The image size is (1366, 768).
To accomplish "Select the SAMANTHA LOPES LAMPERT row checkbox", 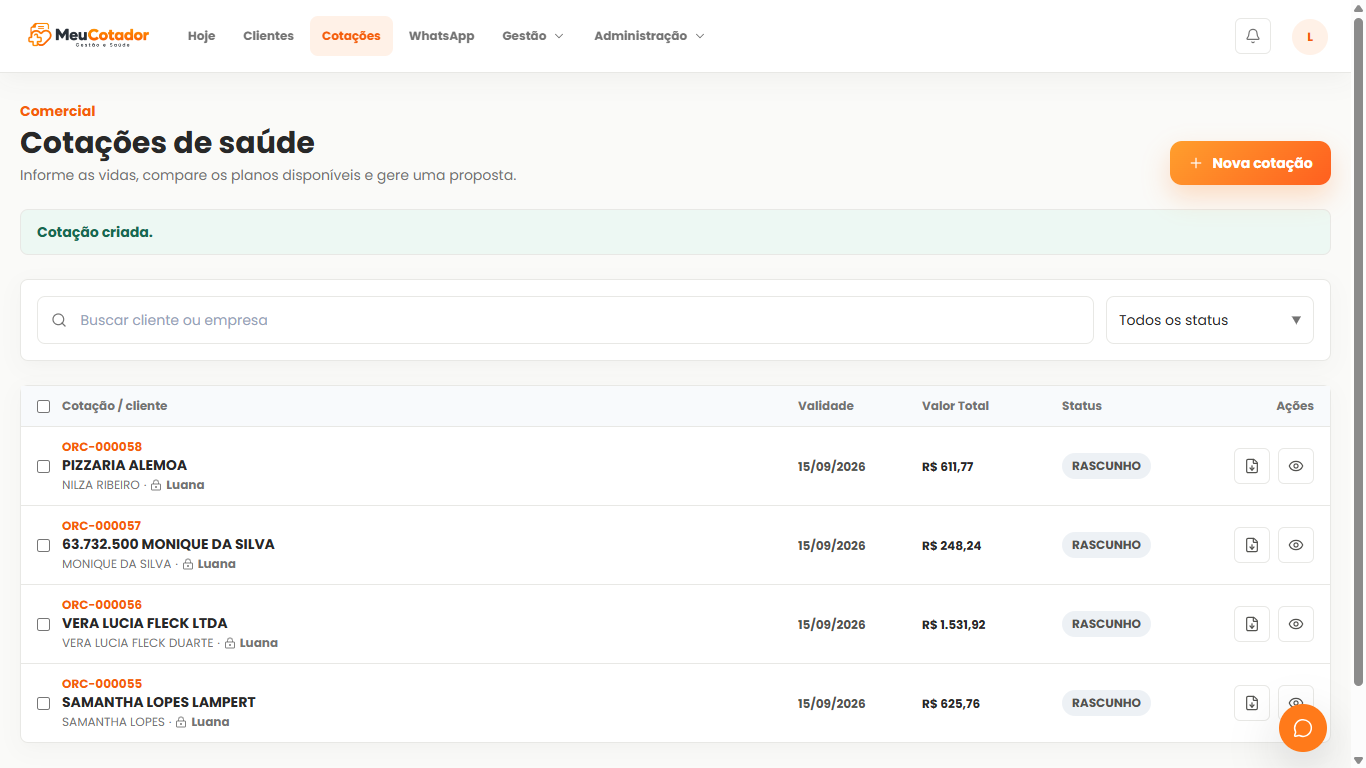I will (43, 703).
